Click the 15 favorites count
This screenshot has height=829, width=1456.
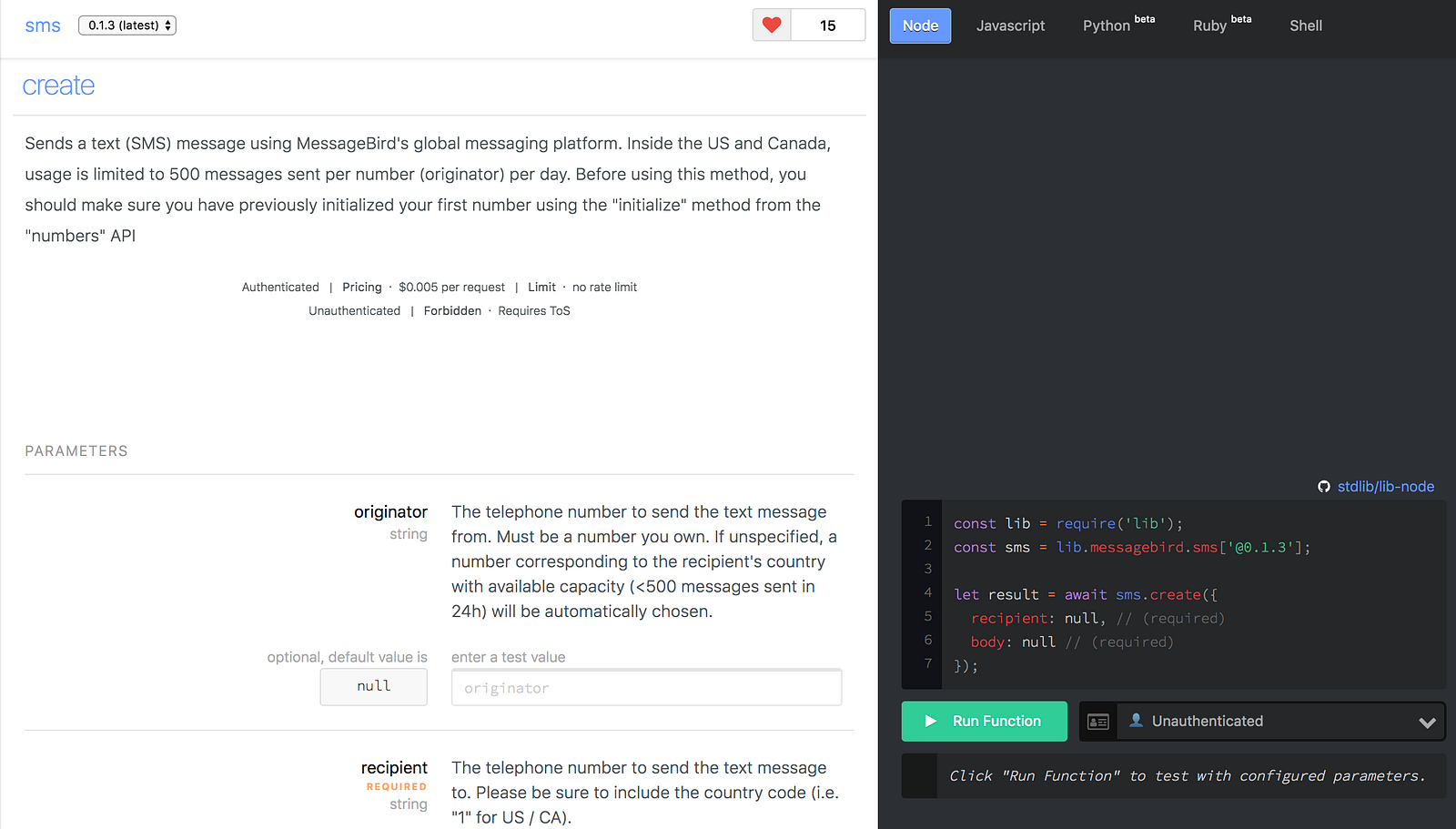coord(828,25)
